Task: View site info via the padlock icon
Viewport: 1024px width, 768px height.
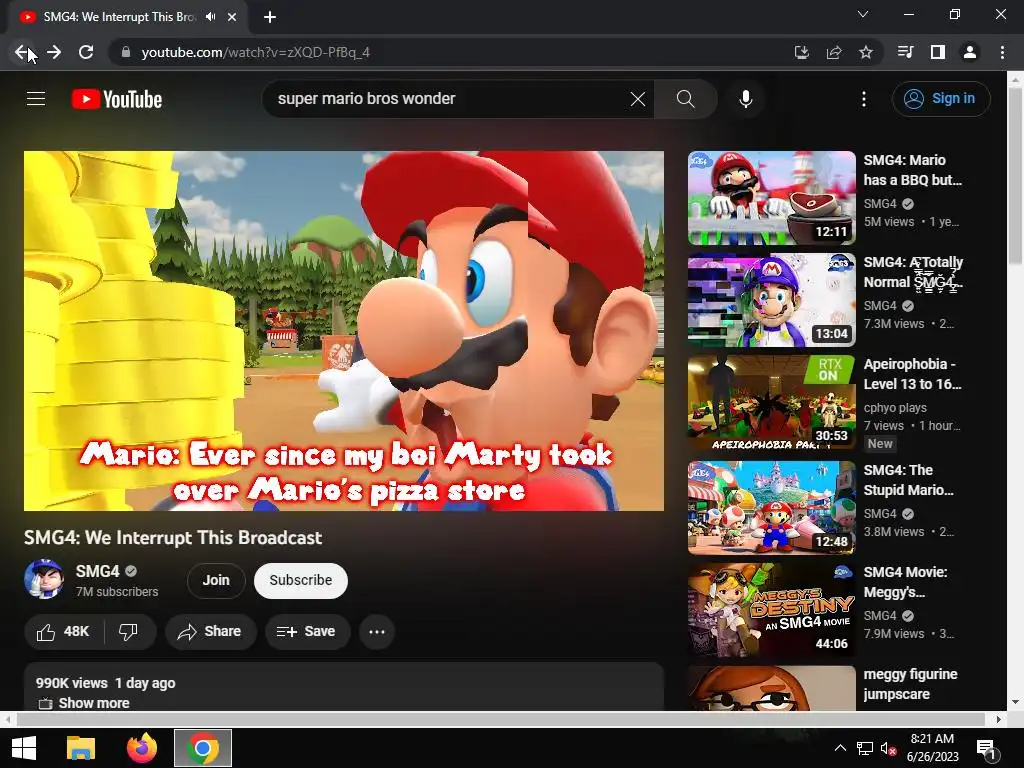Action: (x=126, y=52)
